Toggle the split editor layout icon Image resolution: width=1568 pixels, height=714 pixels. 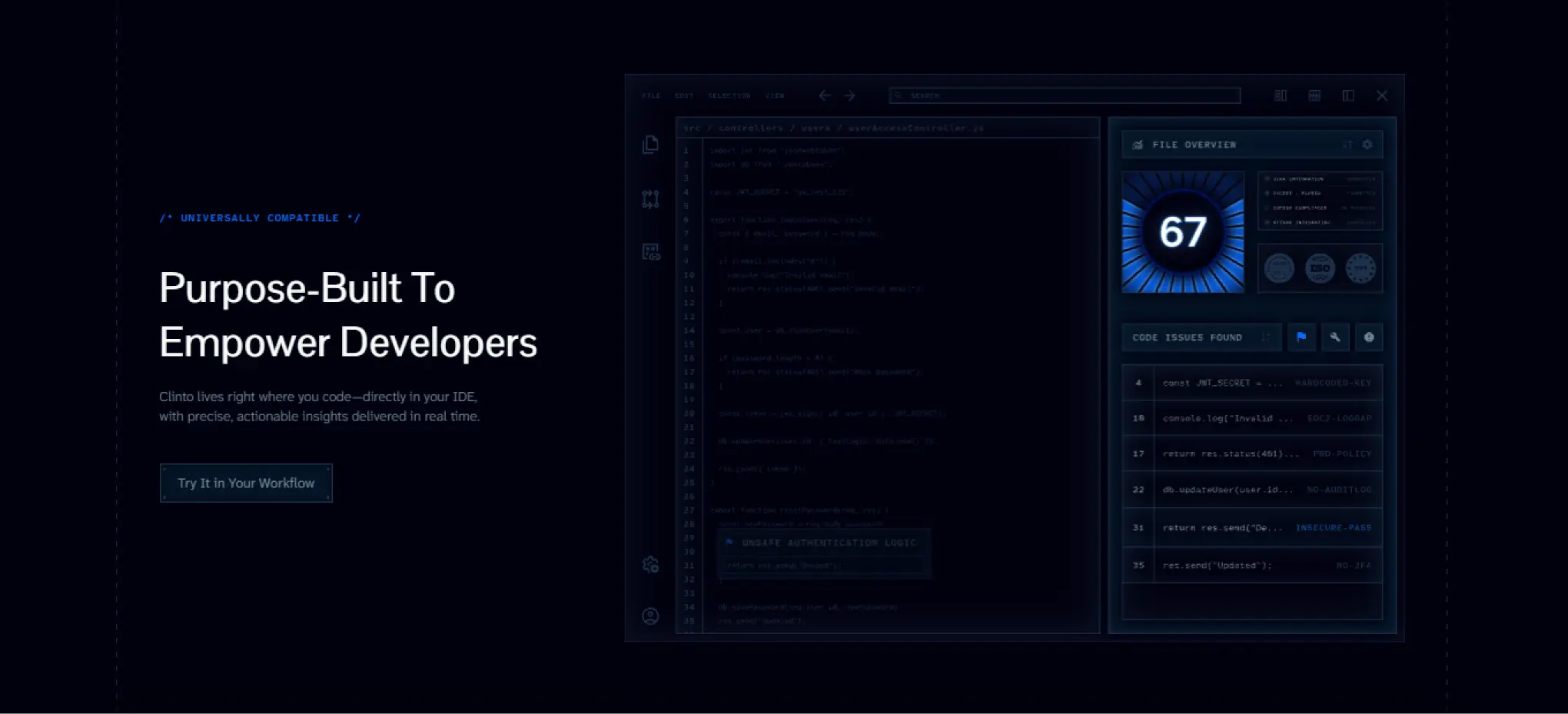tap(1281, 95)
